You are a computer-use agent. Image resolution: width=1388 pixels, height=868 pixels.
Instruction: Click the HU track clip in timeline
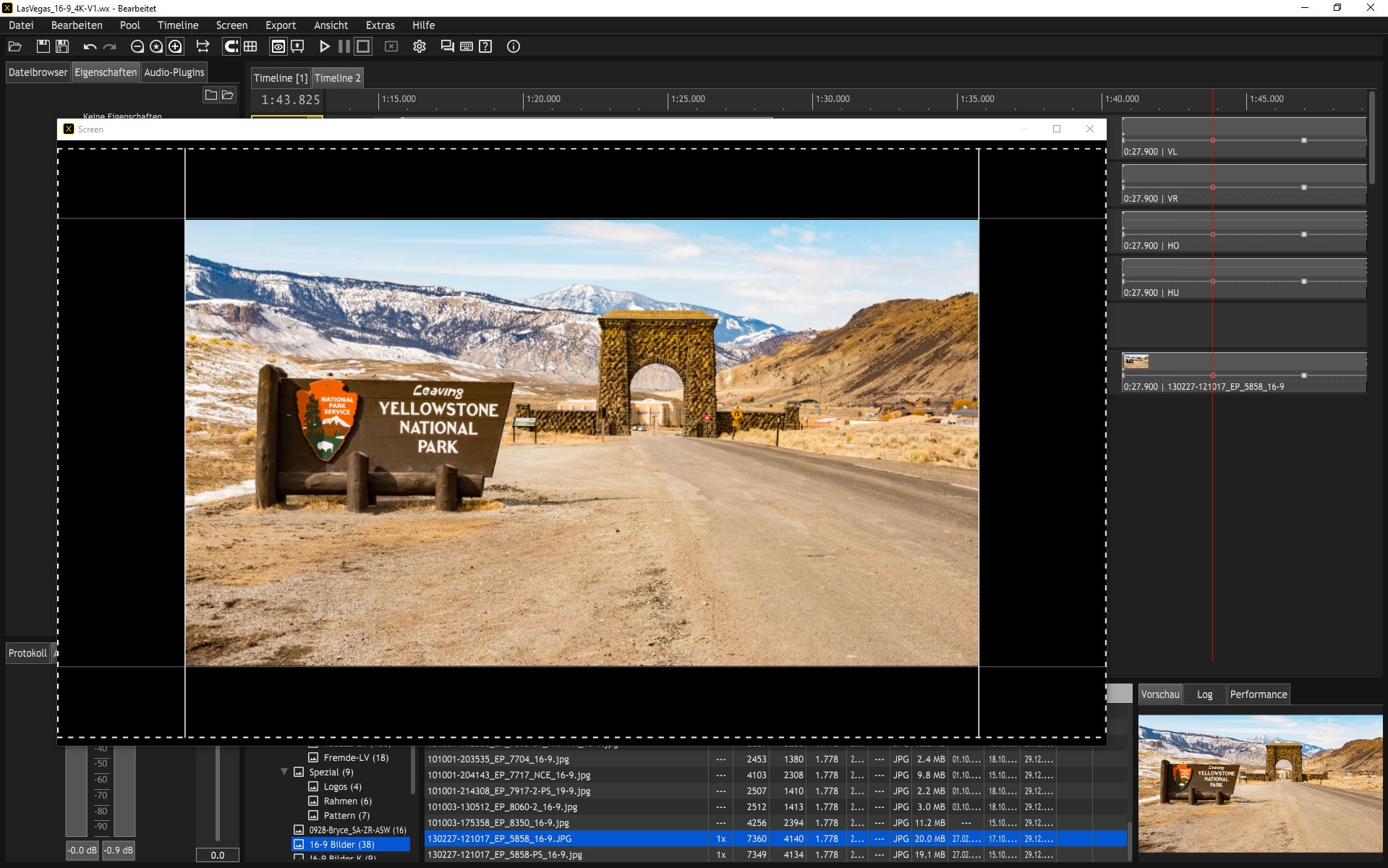(1244, 278)
